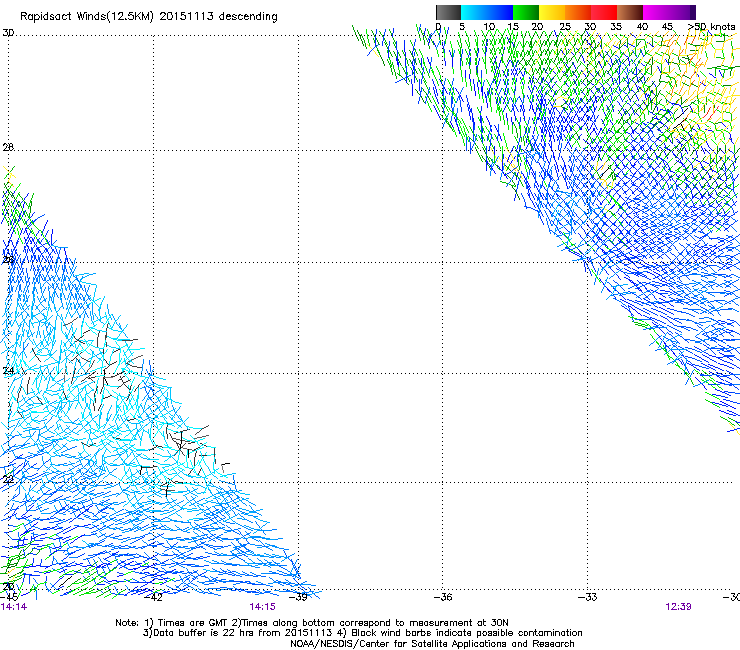Click the purple time stamp '12:39'

pos(678,607)
